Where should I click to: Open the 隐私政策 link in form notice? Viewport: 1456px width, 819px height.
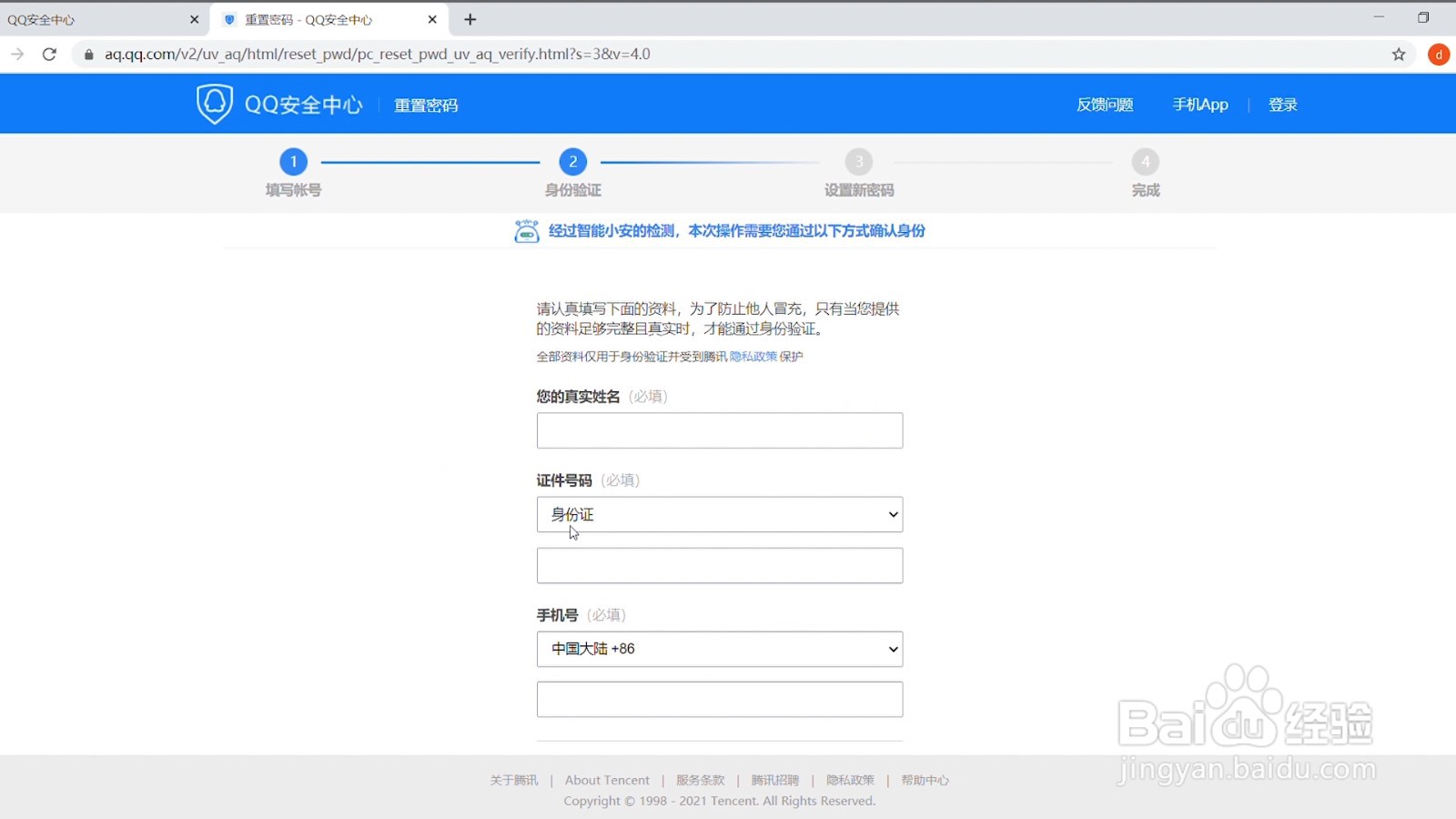coord(753,357)
